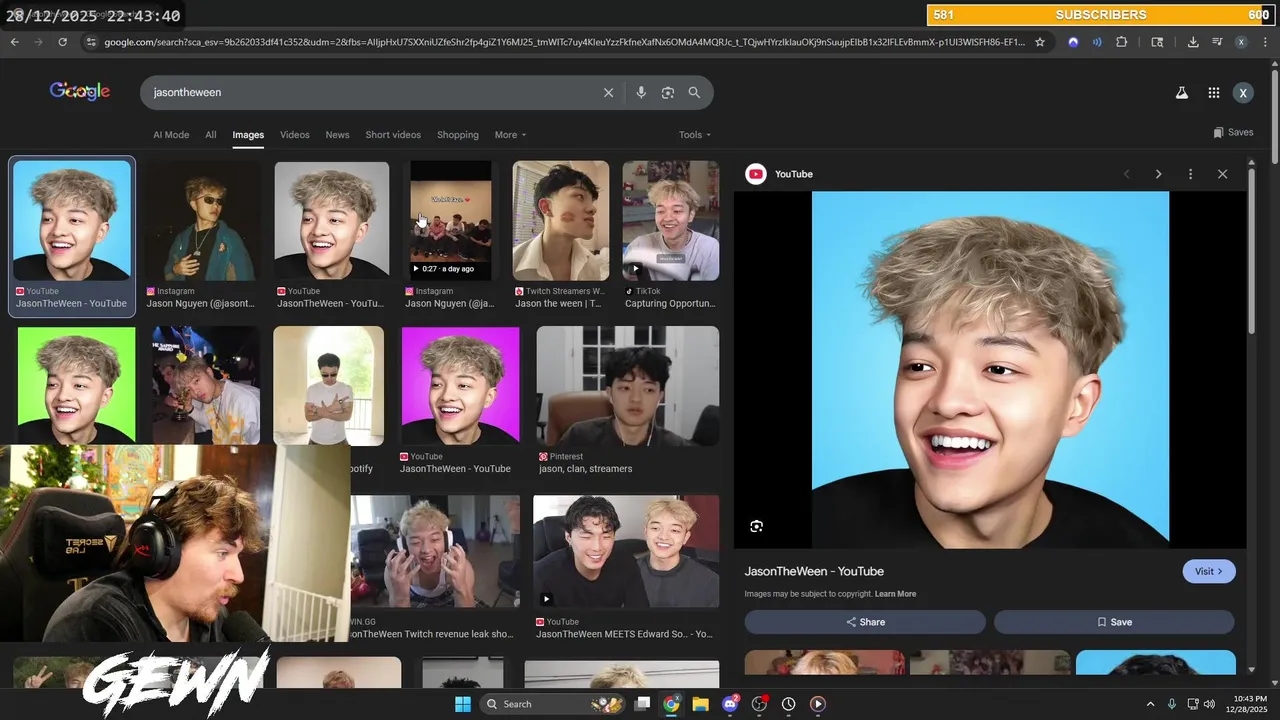Select the green-background Jason thumbnail
Image resolution: width=1280 pixels, height=720 pixels.
point(76,385)
